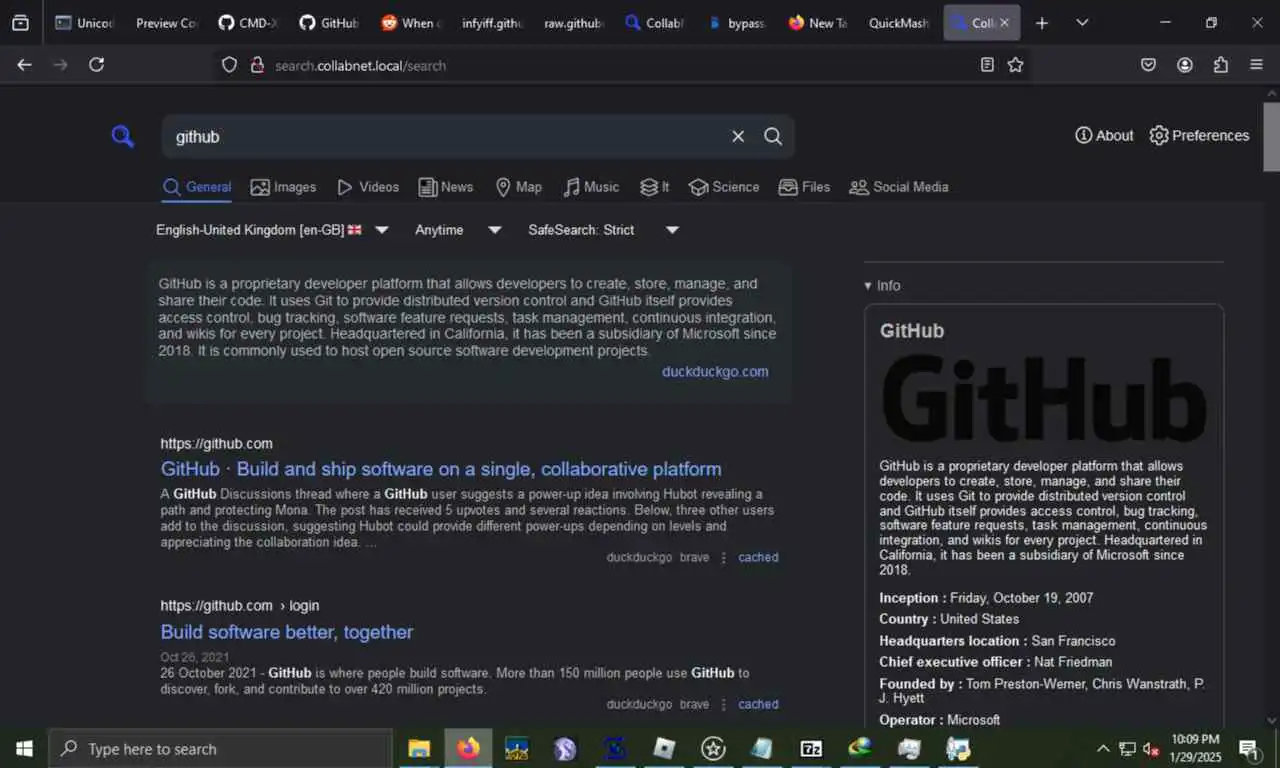Open File Explorer from taskbar
The image size is (1280, 768).
[x=419, y=748]
